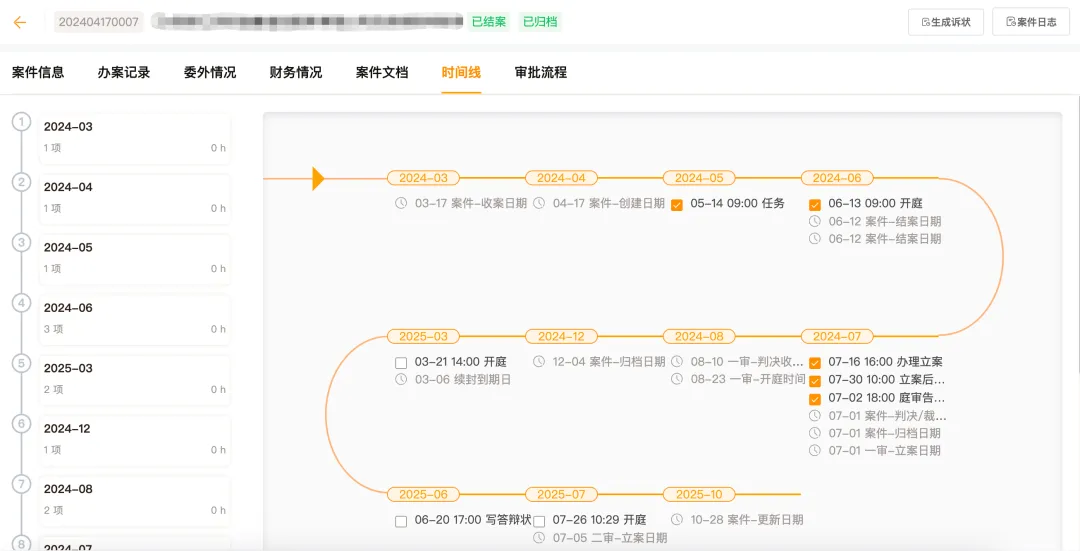Check the 07-26 10:29 开庭 checkbox
This screenshot has height=551, width=1080.
point(539,521)
